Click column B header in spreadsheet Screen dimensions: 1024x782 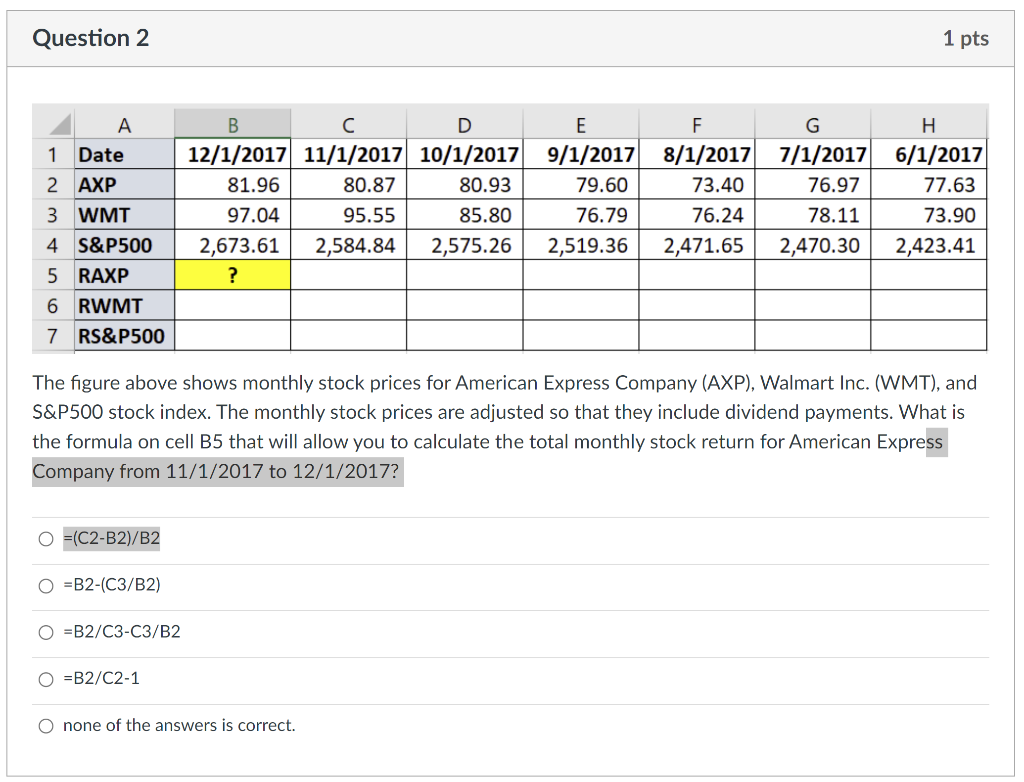click(232, 124)
